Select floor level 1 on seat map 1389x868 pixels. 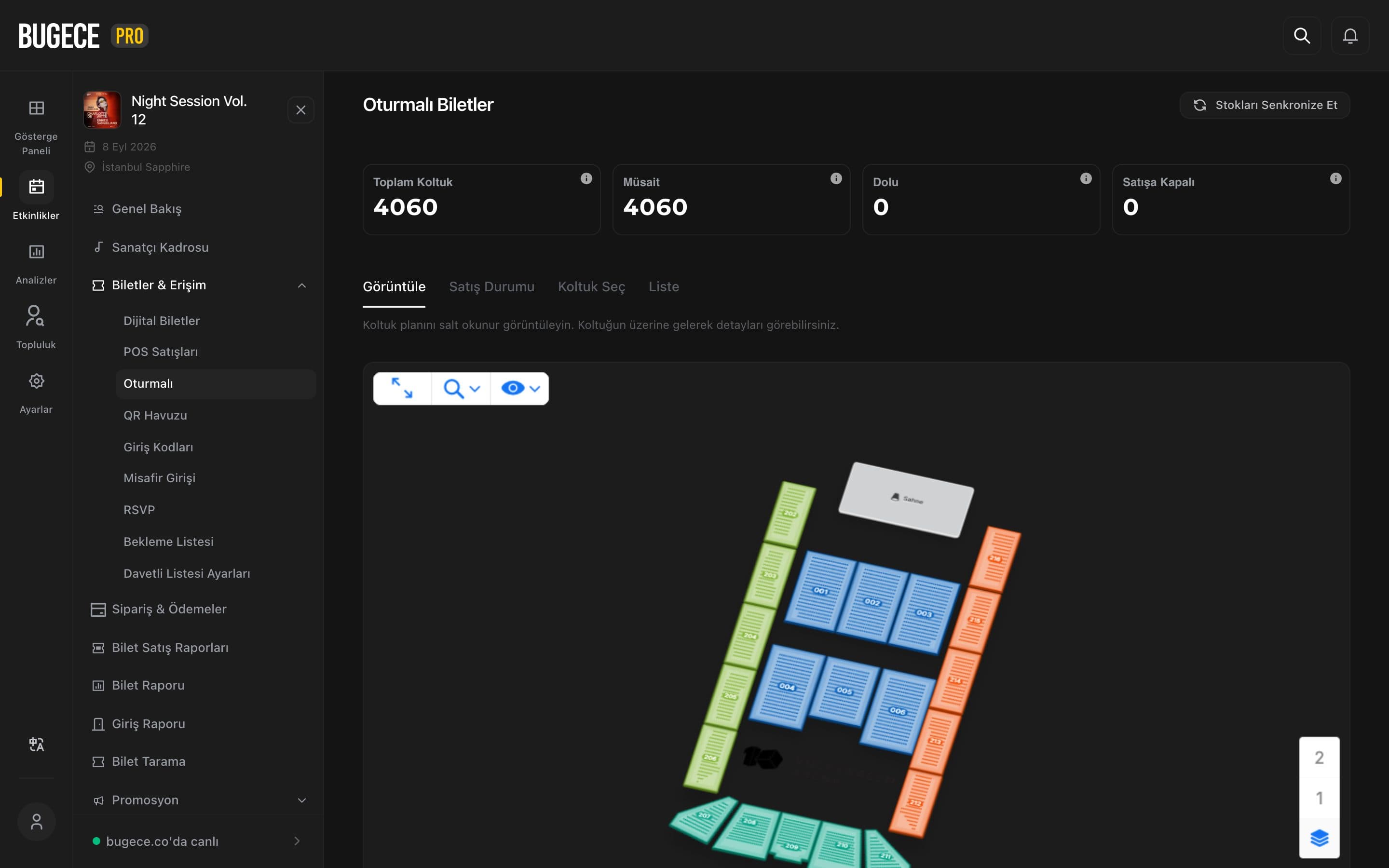click(x=1319, y=798)
